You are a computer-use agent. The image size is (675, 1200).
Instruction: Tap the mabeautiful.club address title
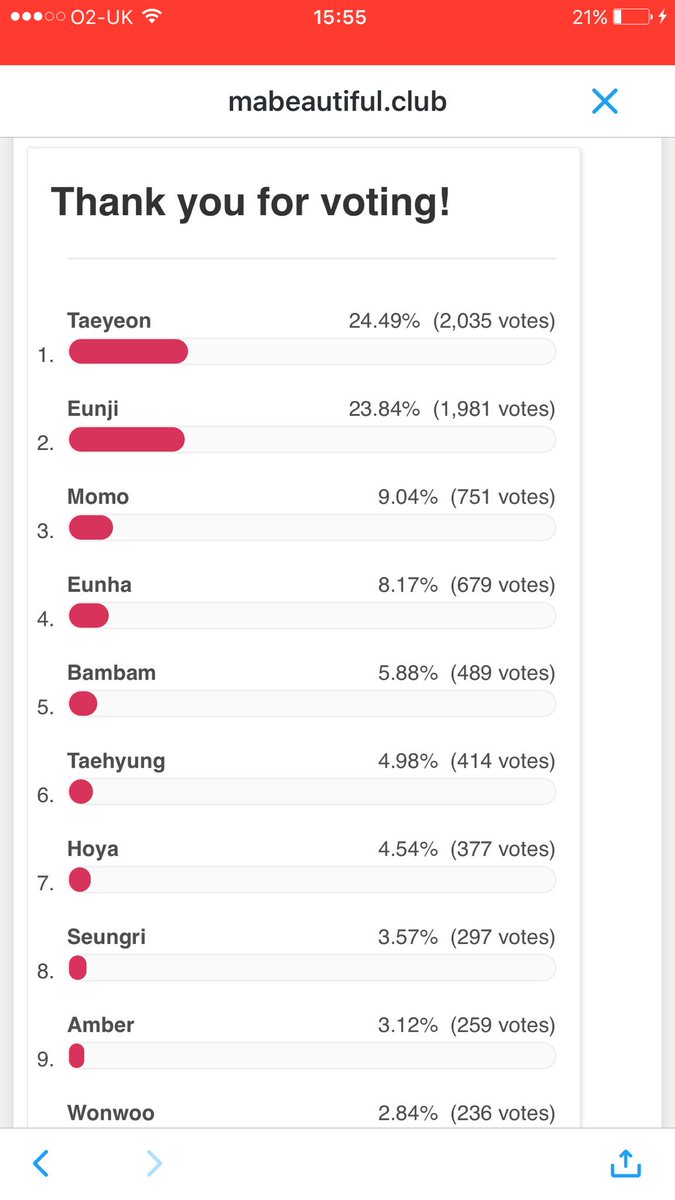[337, 102]
